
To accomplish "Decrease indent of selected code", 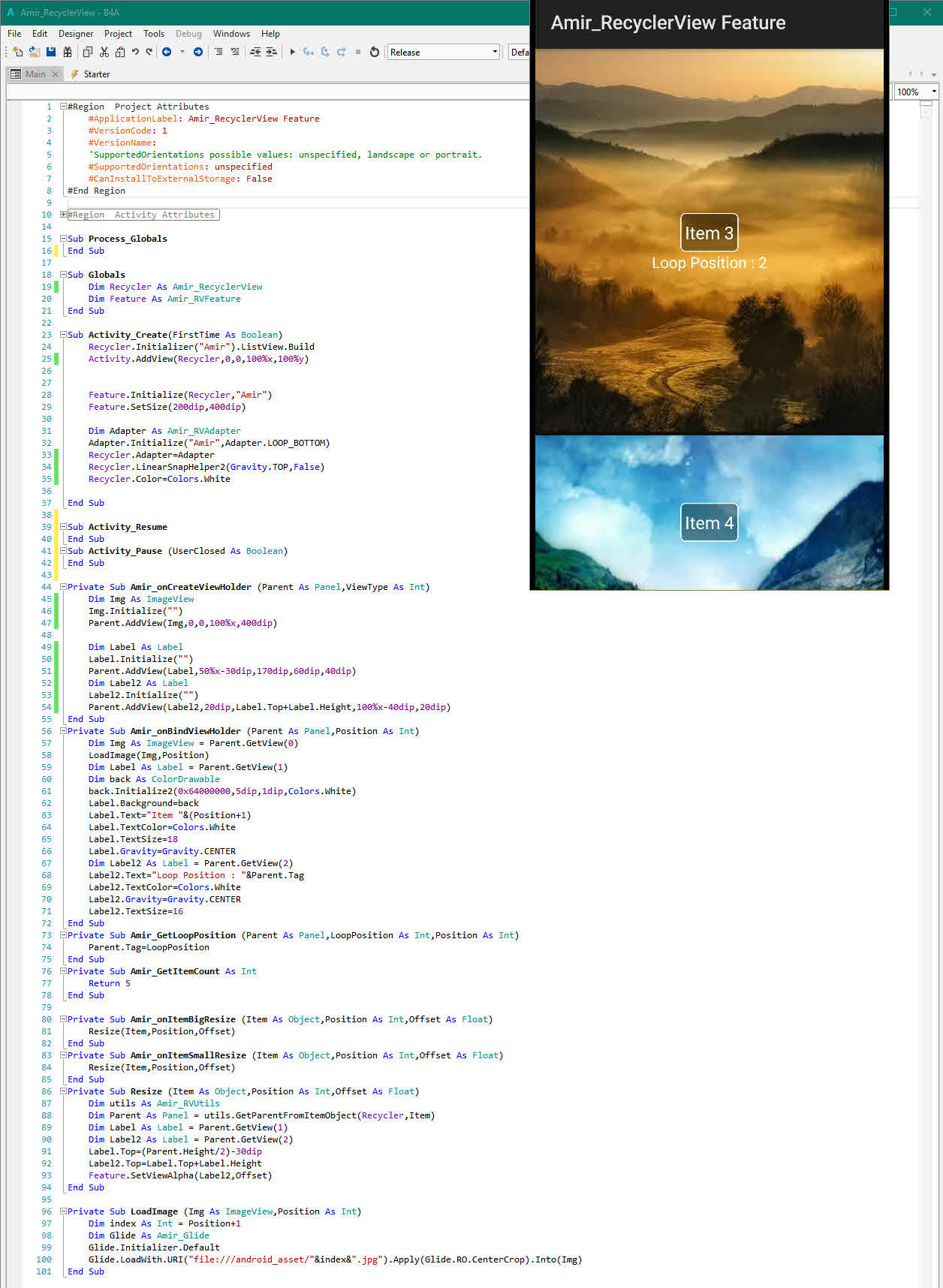I will (x=255, y=52).
